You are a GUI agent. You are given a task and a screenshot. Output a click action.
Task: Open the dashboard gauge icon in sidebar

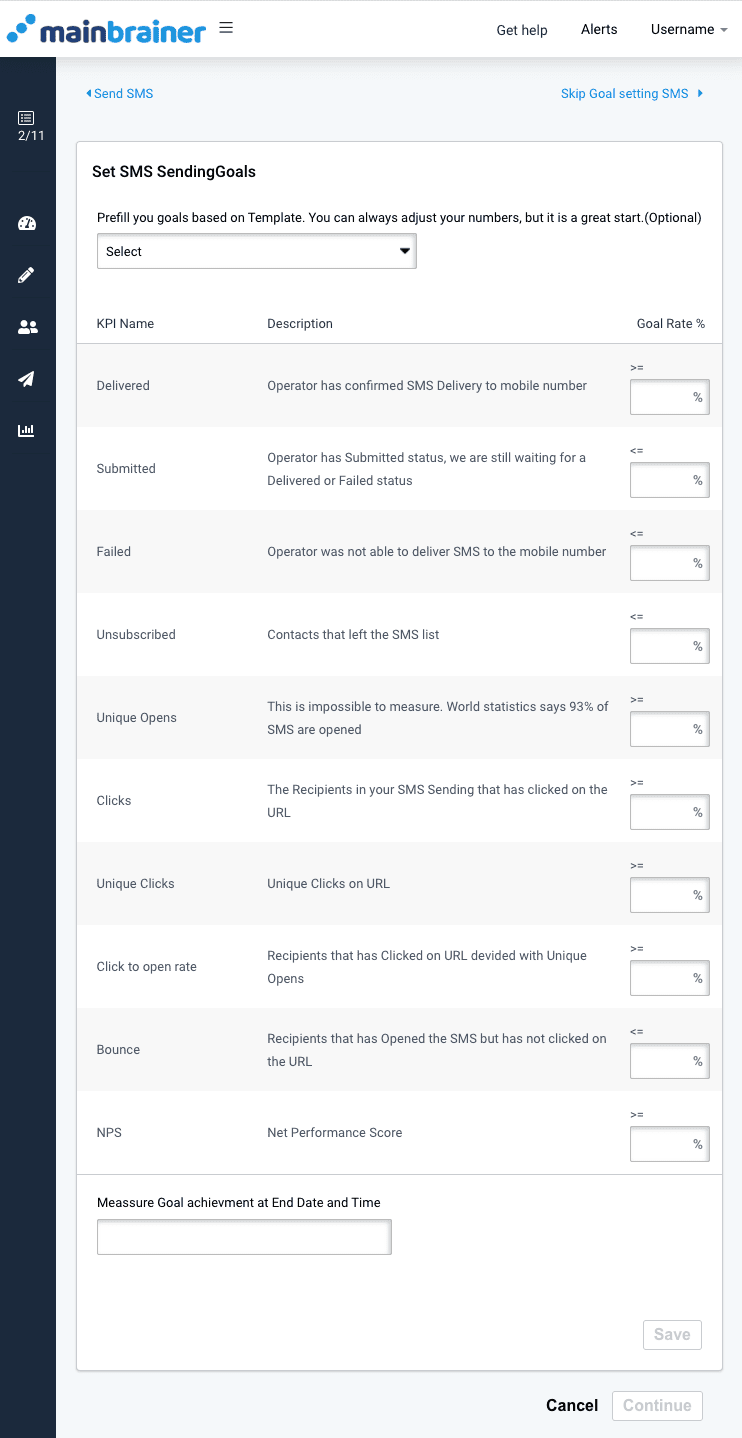click(28, 223)
